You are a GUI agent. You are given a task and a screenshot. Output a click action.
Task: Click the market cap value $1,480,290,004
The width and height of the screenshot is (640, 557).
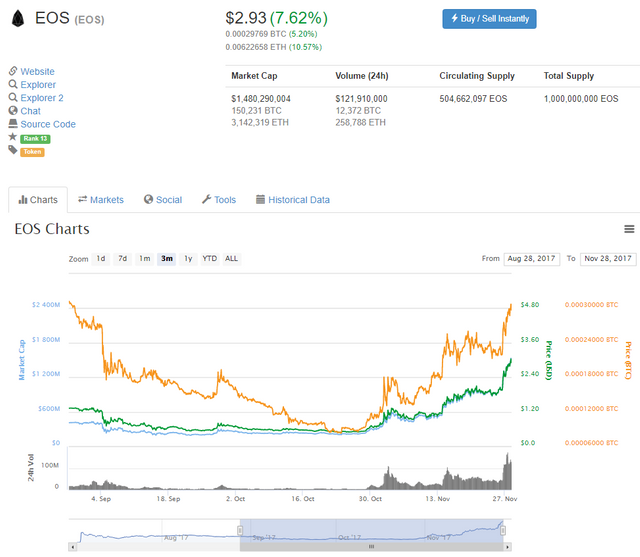coord(261,99)
